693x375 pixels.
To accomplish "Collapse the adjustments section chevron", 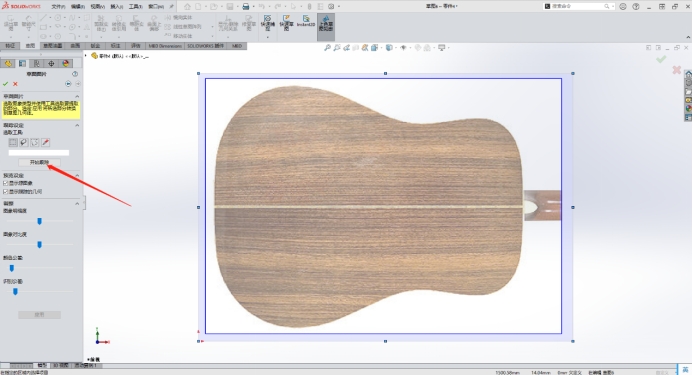I will (77, 203).
